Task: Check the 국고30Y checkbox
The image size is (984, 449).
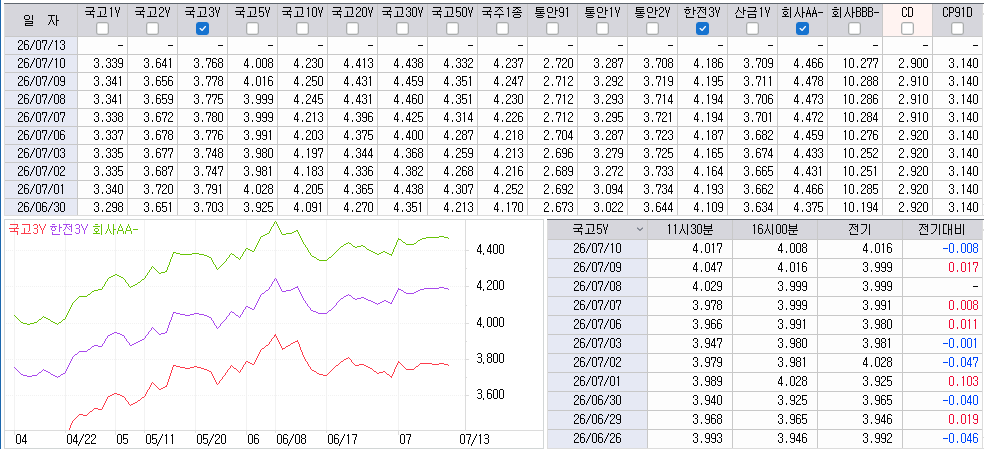Action: 403,28
